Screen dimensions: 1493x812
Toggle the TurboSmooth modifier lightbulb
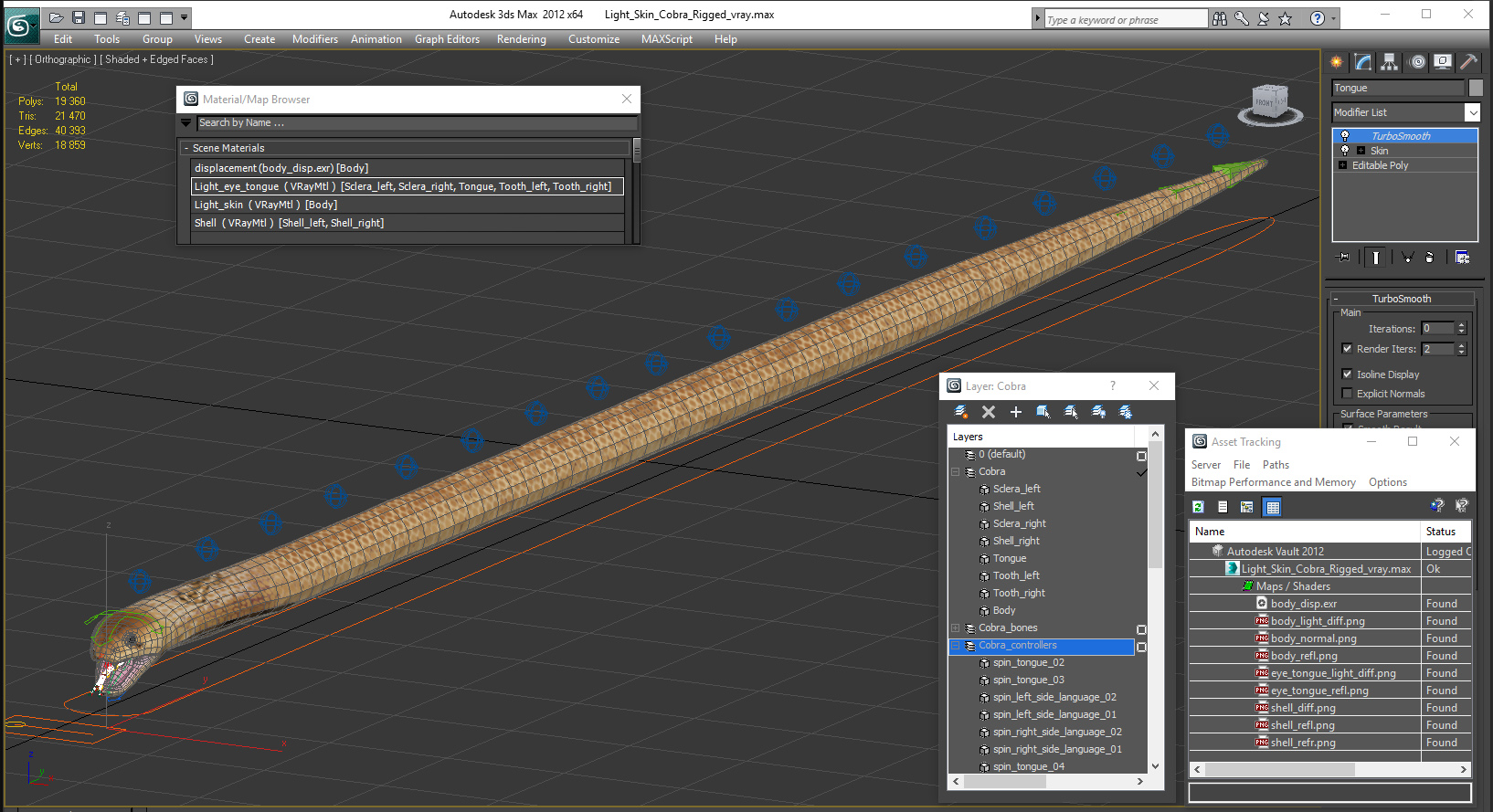(1345, 136)
